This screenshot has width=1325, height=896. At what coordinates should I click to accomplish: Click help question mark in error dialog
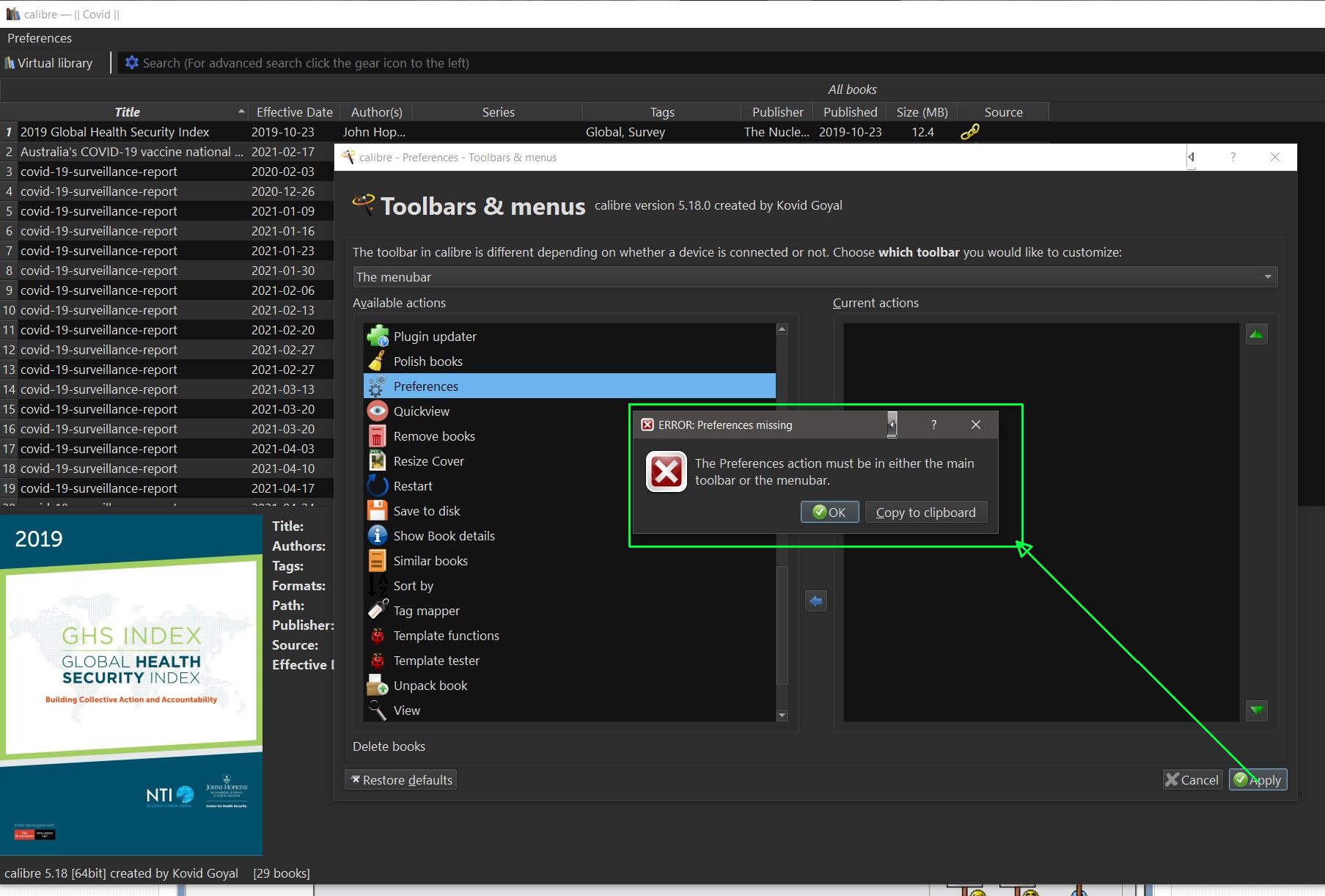pyautogui.click(x=933, y=425)
